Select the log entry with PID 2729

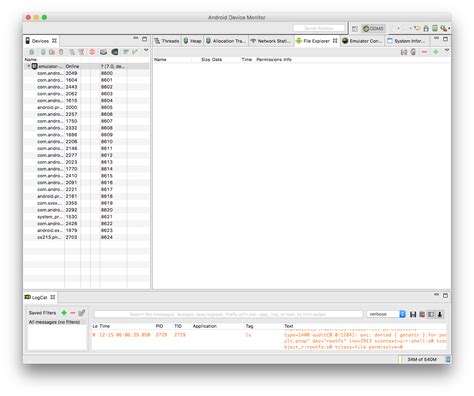[x=269, y=341]
